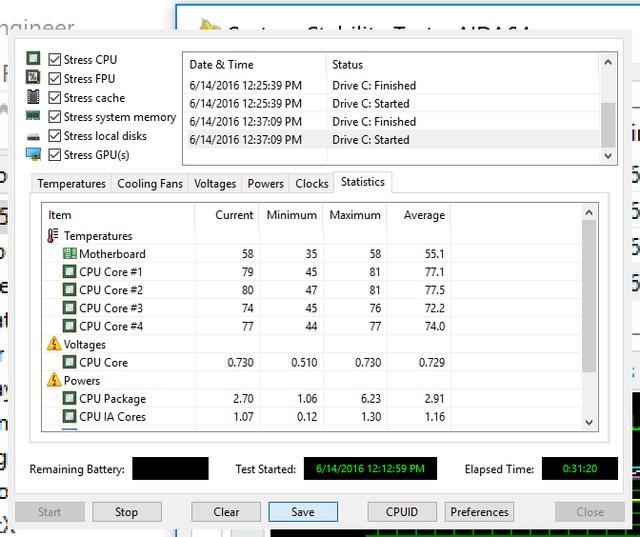Click the CPU Core #3 chip icon
640x537 pixels.
69,308
